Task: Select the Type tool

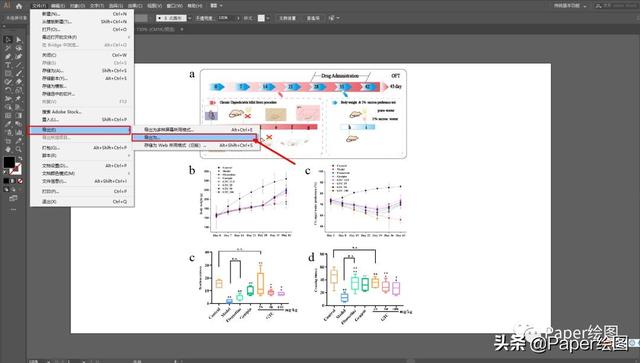Action: [x=8, y=65]
